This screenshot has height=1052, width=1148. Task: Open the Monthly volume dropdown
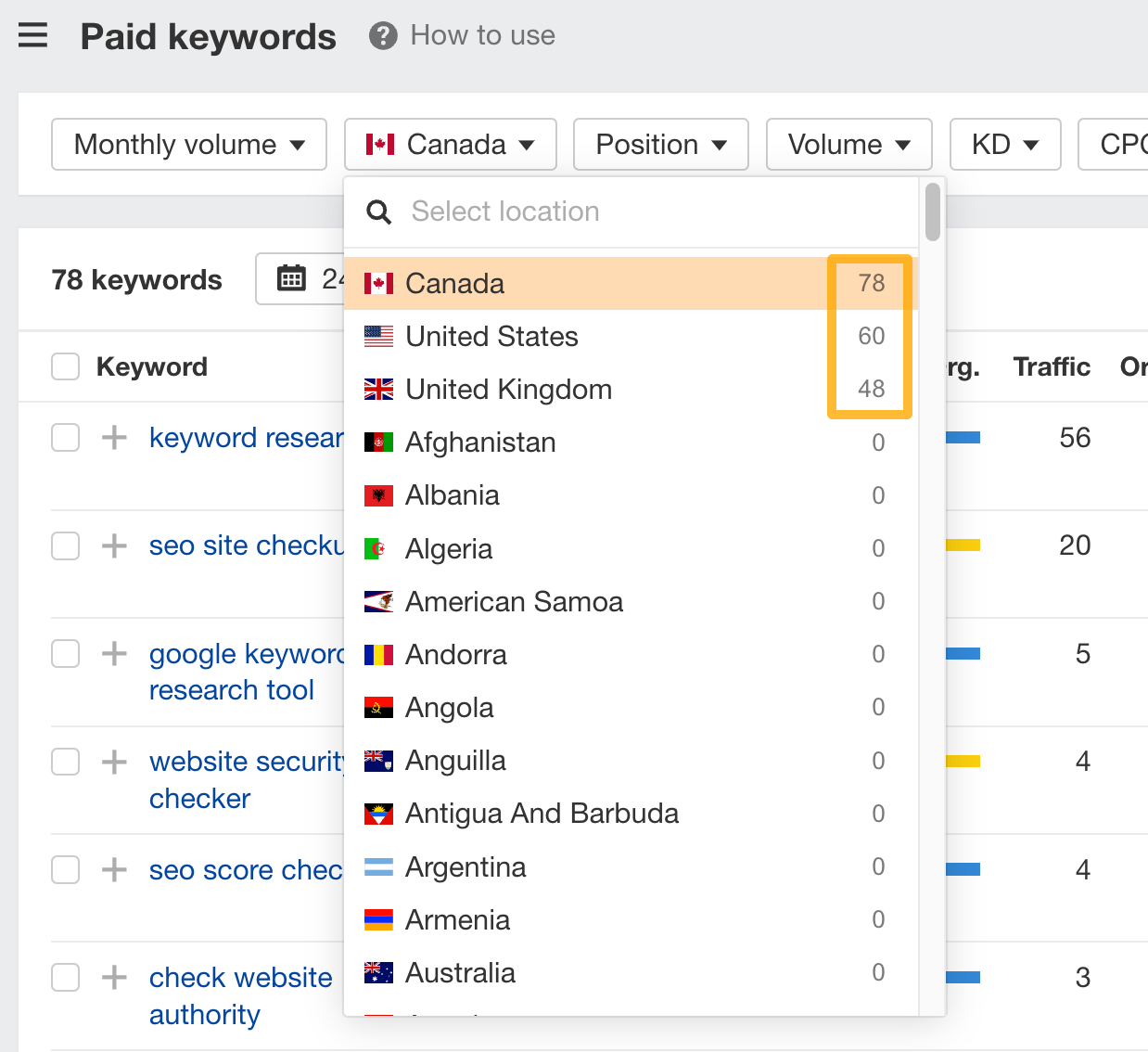188,144
